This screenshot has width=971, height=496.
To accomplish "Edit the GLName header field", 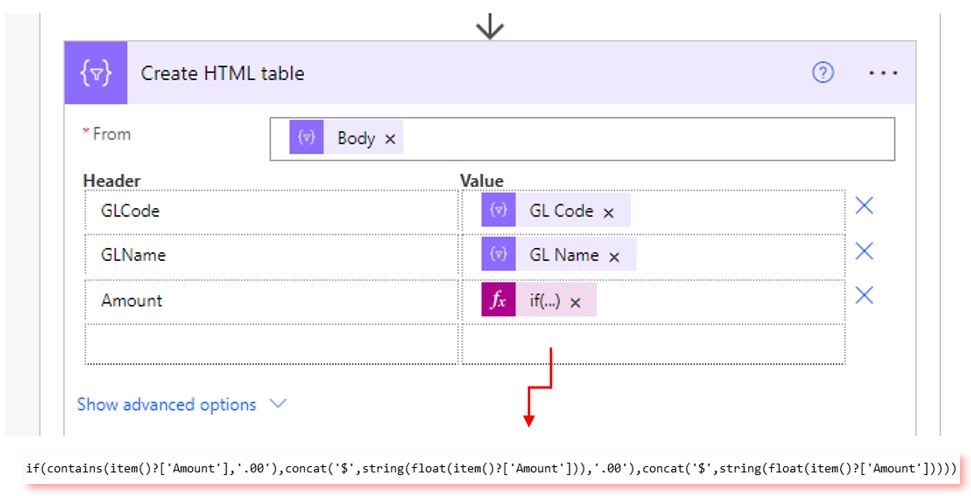I will [271, 256].
